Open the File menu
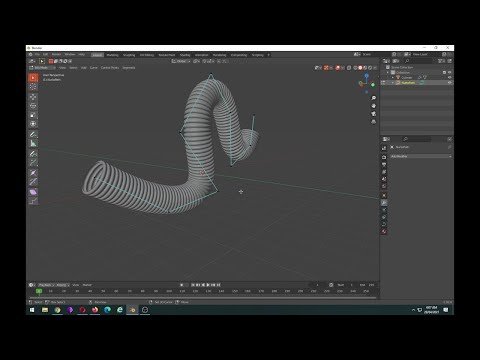 [x=37, y=55]
